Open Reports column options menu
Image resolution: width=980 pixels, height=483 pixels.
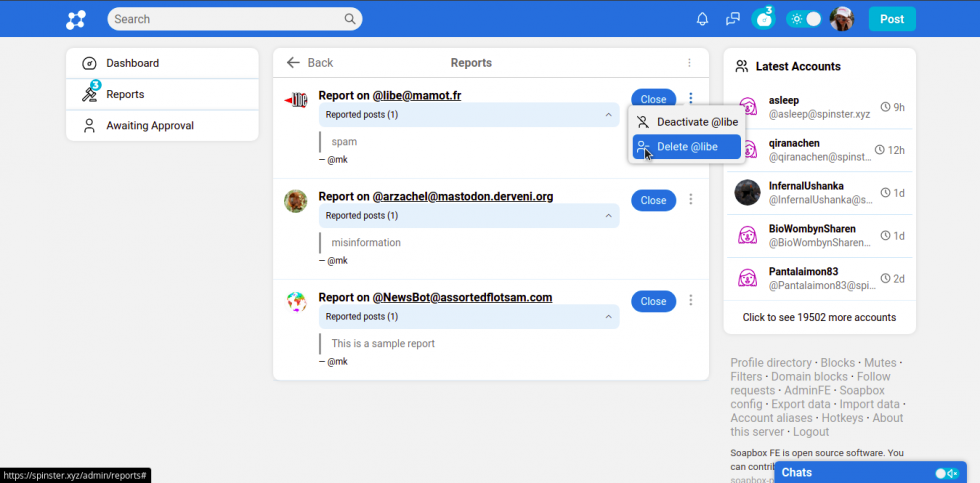click(689, 63)
